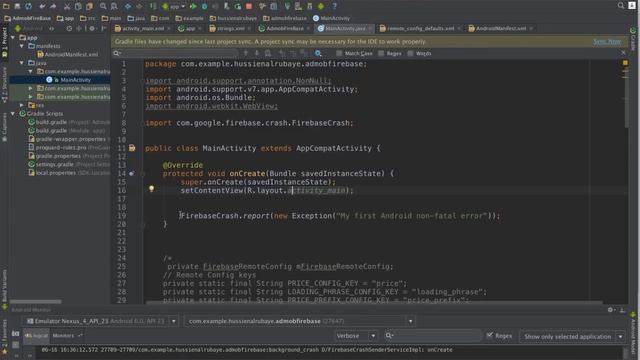Collapse the app tree node
The height and width of the screenshot is (360, 640).
pyautogui.click(x=13, y=38)
